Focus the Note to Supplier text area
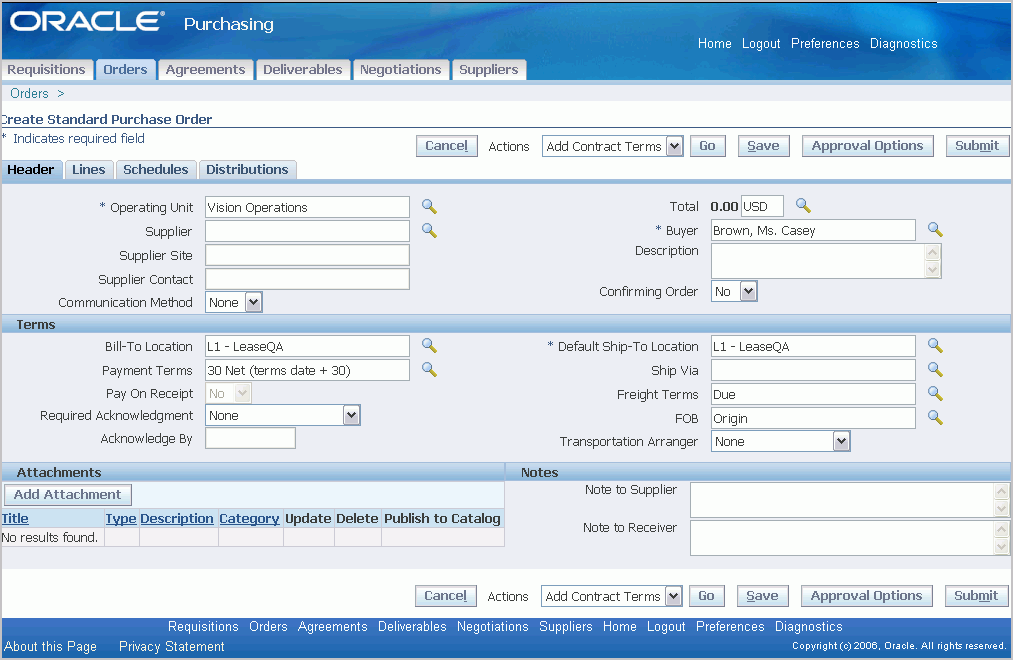This screenshot has height=660, width=1013. (x=842, y=500)
